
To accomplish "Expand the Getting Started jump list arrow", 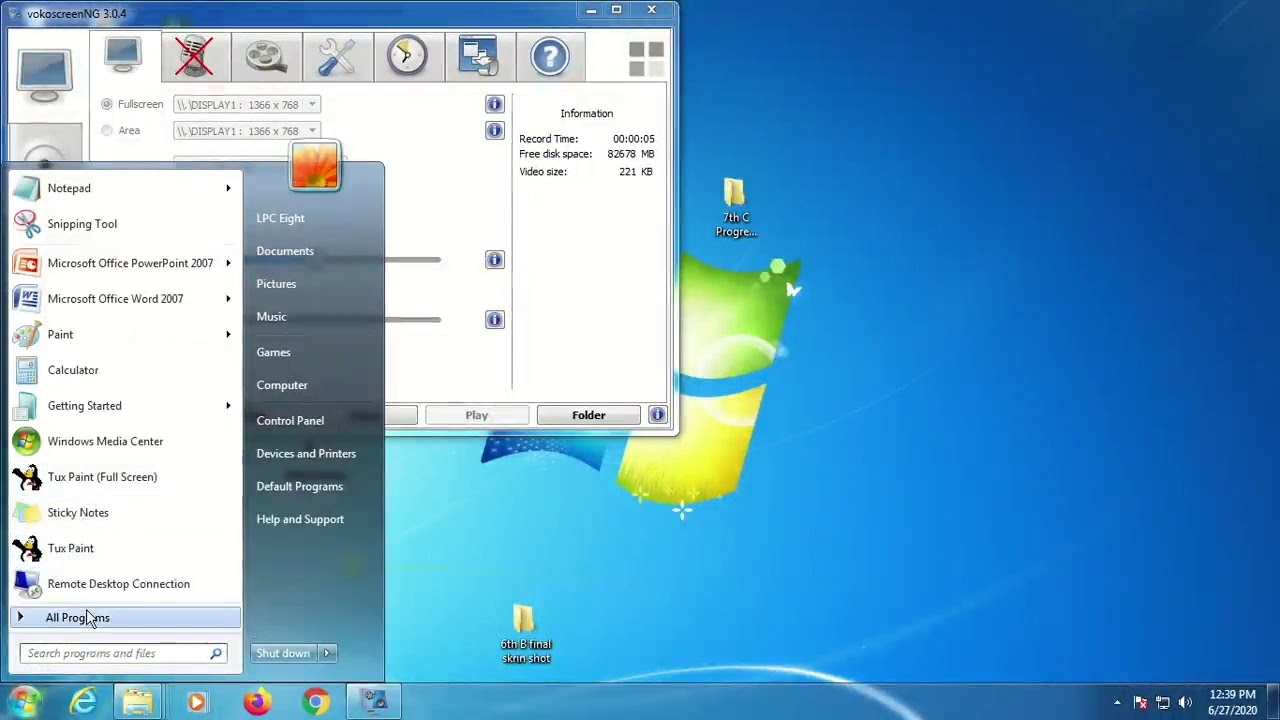I will 228,406.
